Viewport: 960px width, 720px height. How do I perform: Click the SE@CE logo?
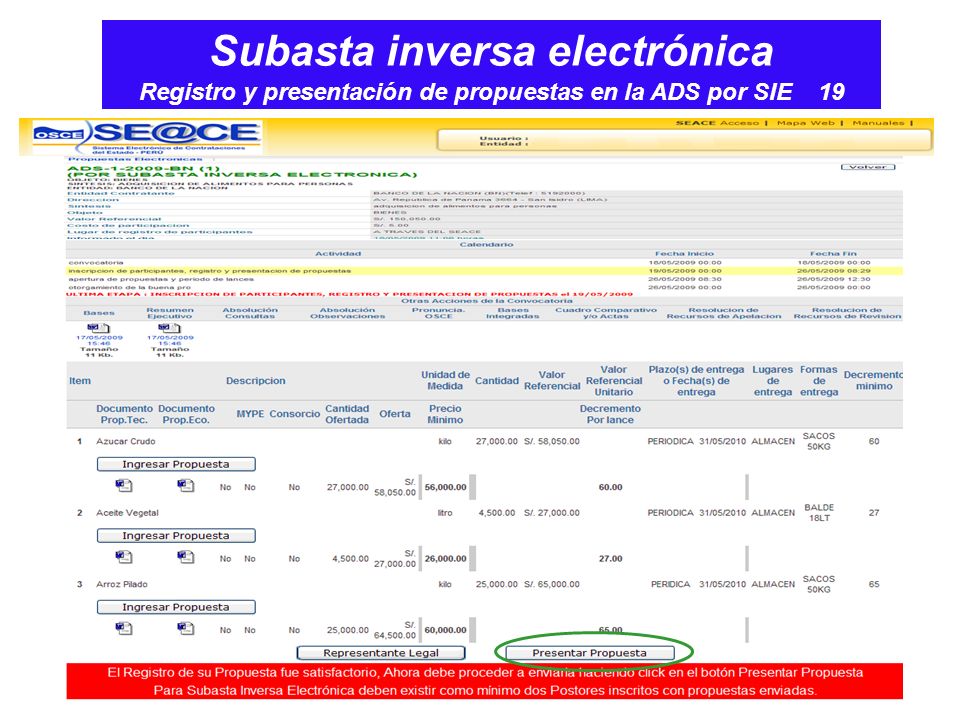tap(178, 133)
